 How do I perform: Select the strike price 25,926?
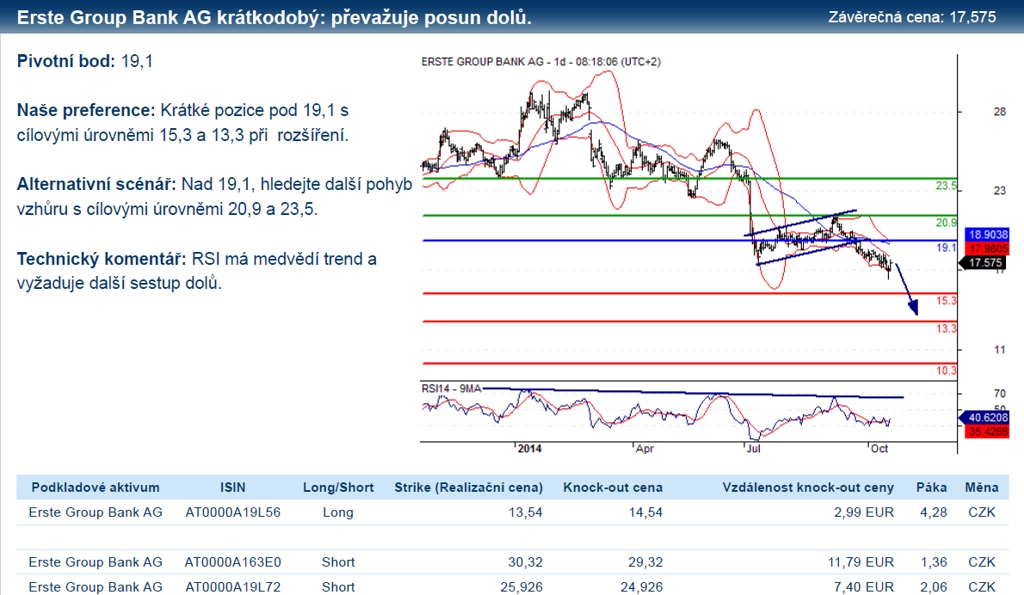(x=521, y=587)
